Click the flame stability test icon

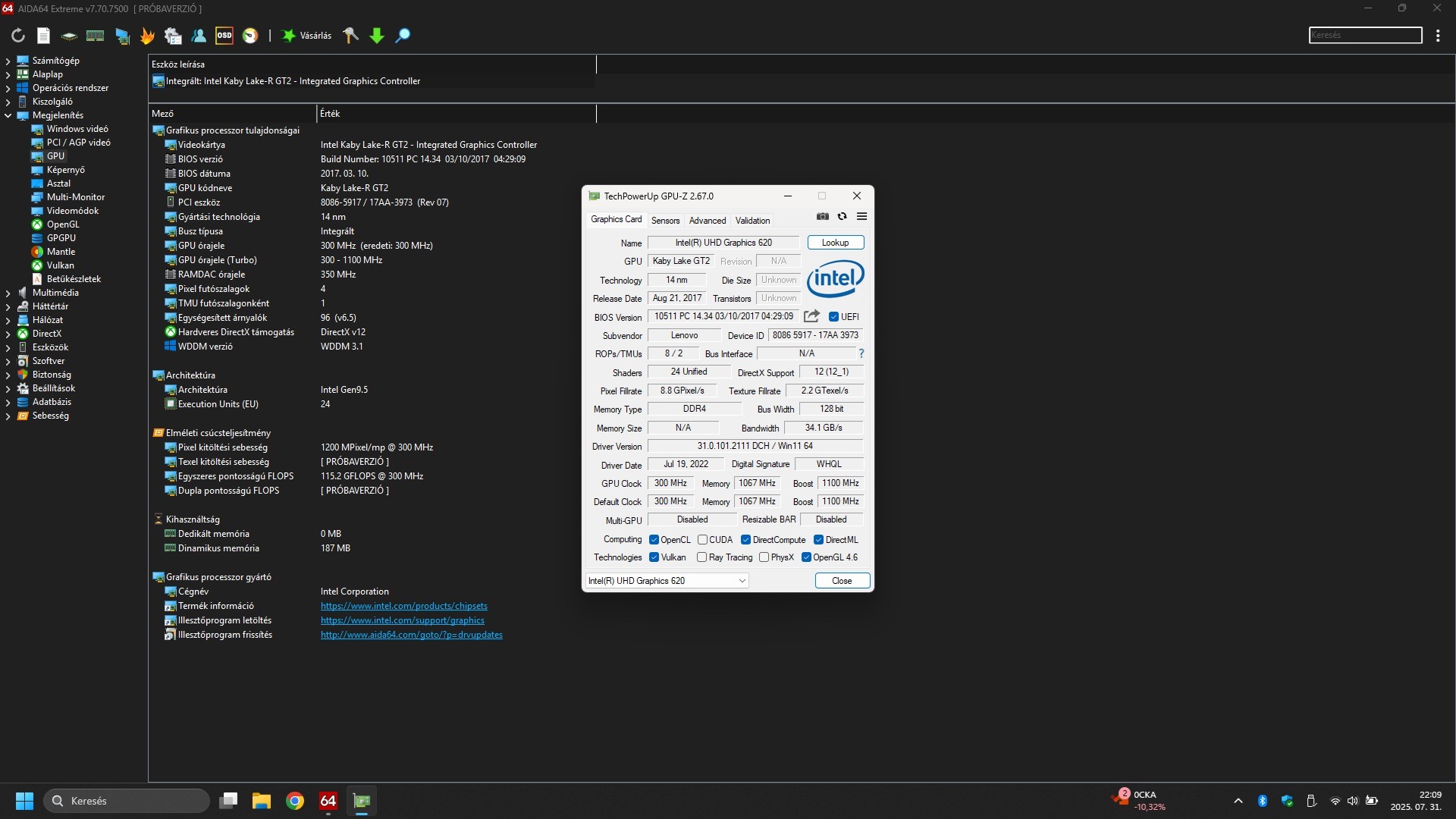click(x=147, y=36)
